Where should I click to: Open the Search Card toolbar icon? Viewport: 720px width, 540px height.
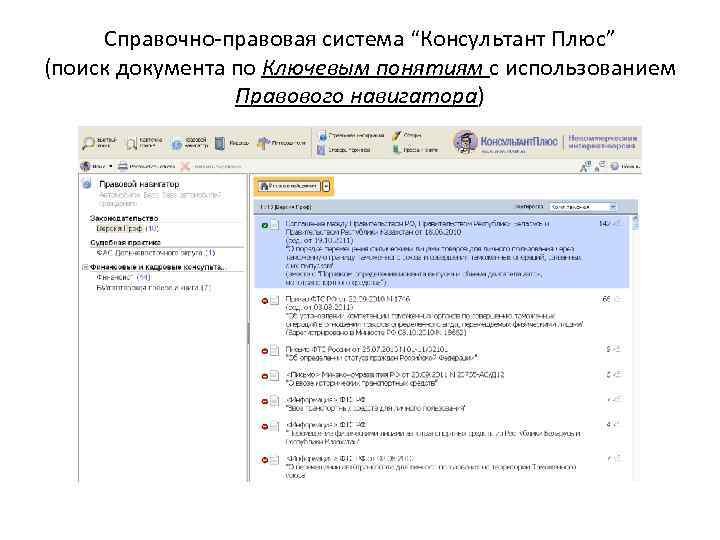pyautogui.click(x=132, y=144)
